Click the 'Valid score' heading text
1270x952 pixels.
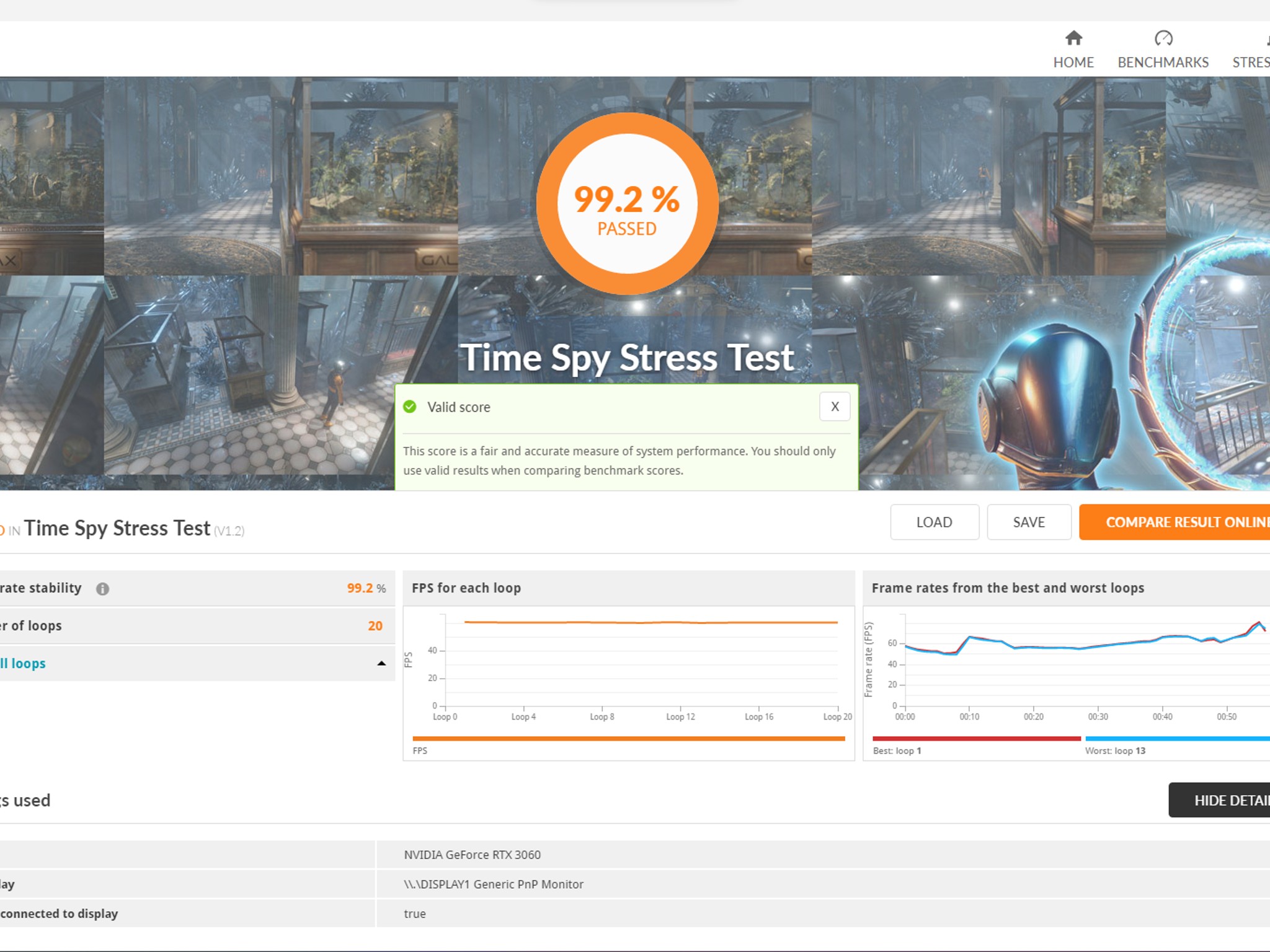459,407
